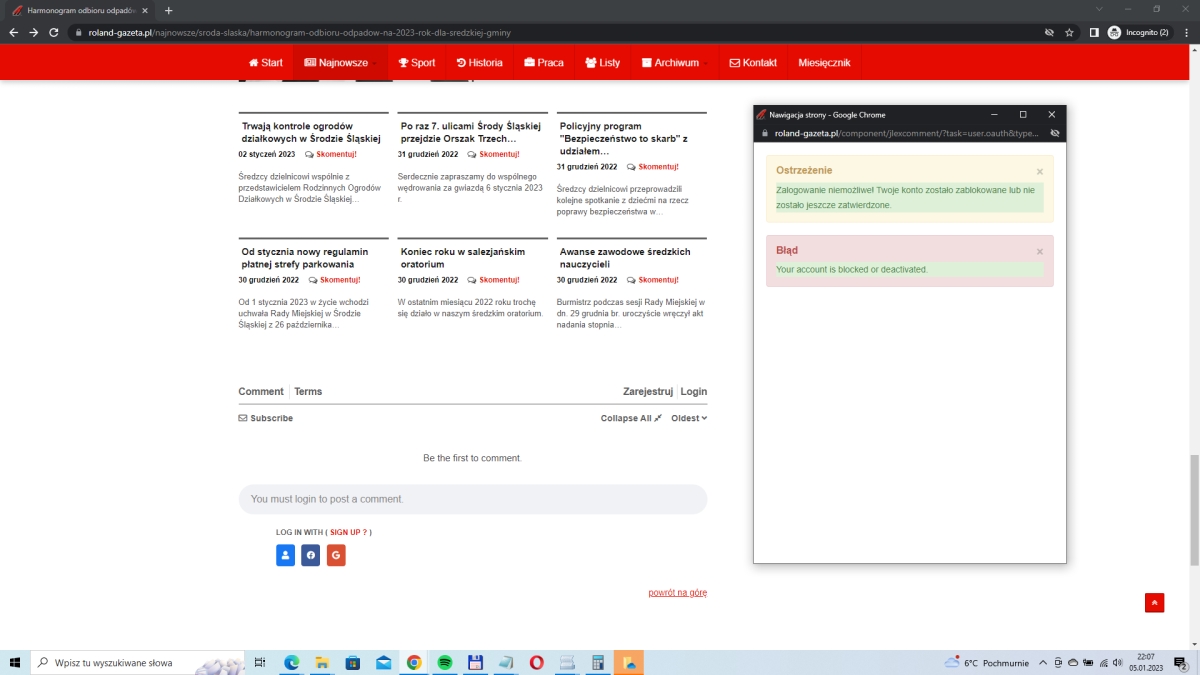Go to the Sport menu section
The height and width of the screenshot is (675, 1200).
pos(416,62)
